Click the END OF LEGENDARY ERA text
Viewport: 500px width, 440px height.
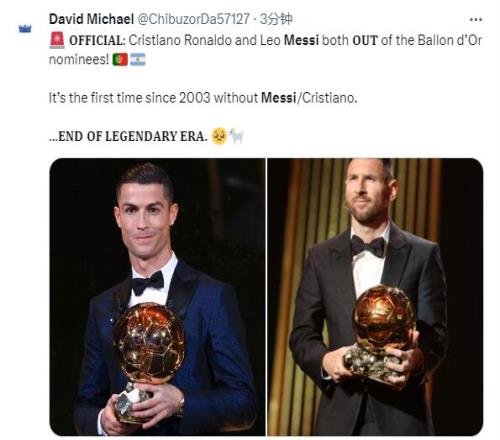pos(128,136)
